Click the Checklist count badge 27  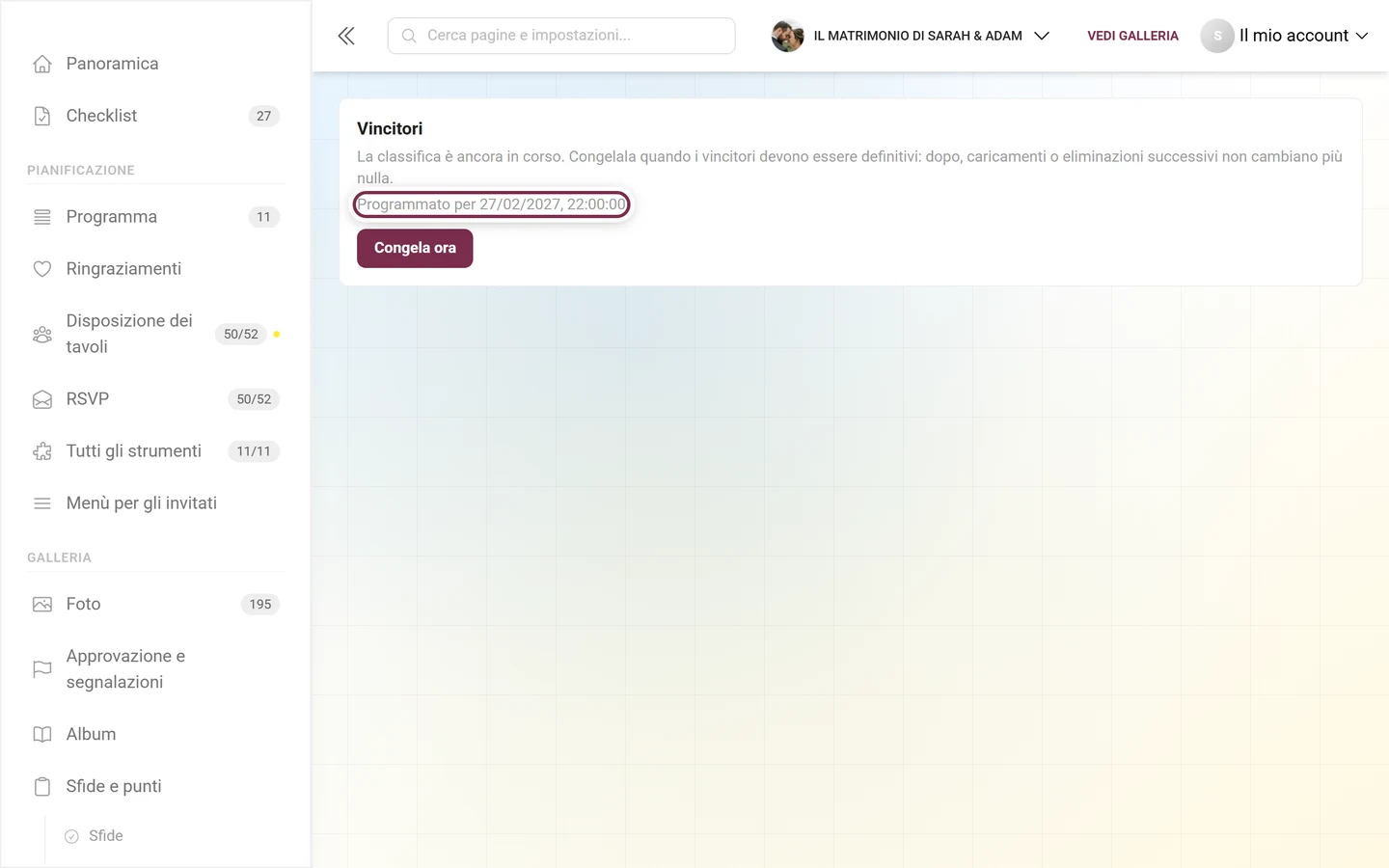pyautogui.click(x=264, y=116)
